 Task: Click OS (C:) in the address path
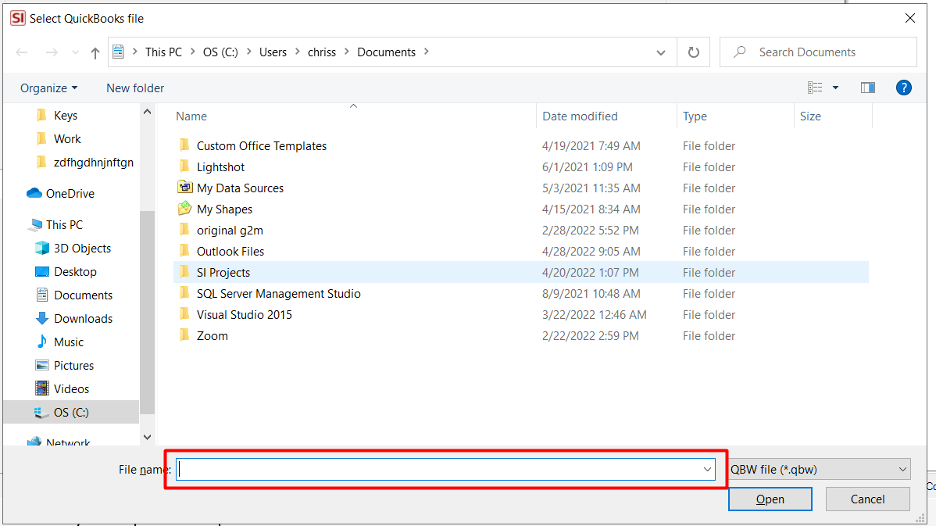(x=220, y=52)
